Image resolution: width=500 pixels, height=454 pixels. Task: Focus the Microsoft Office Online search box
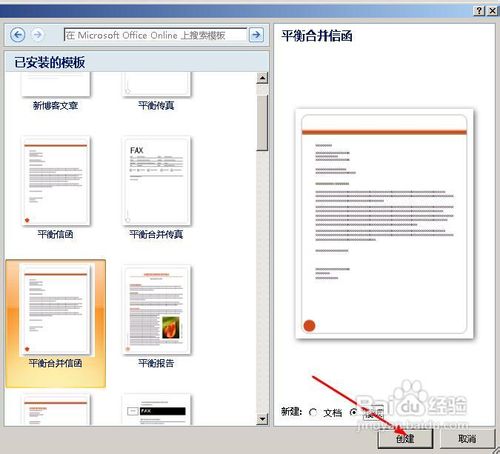point(155,35)
